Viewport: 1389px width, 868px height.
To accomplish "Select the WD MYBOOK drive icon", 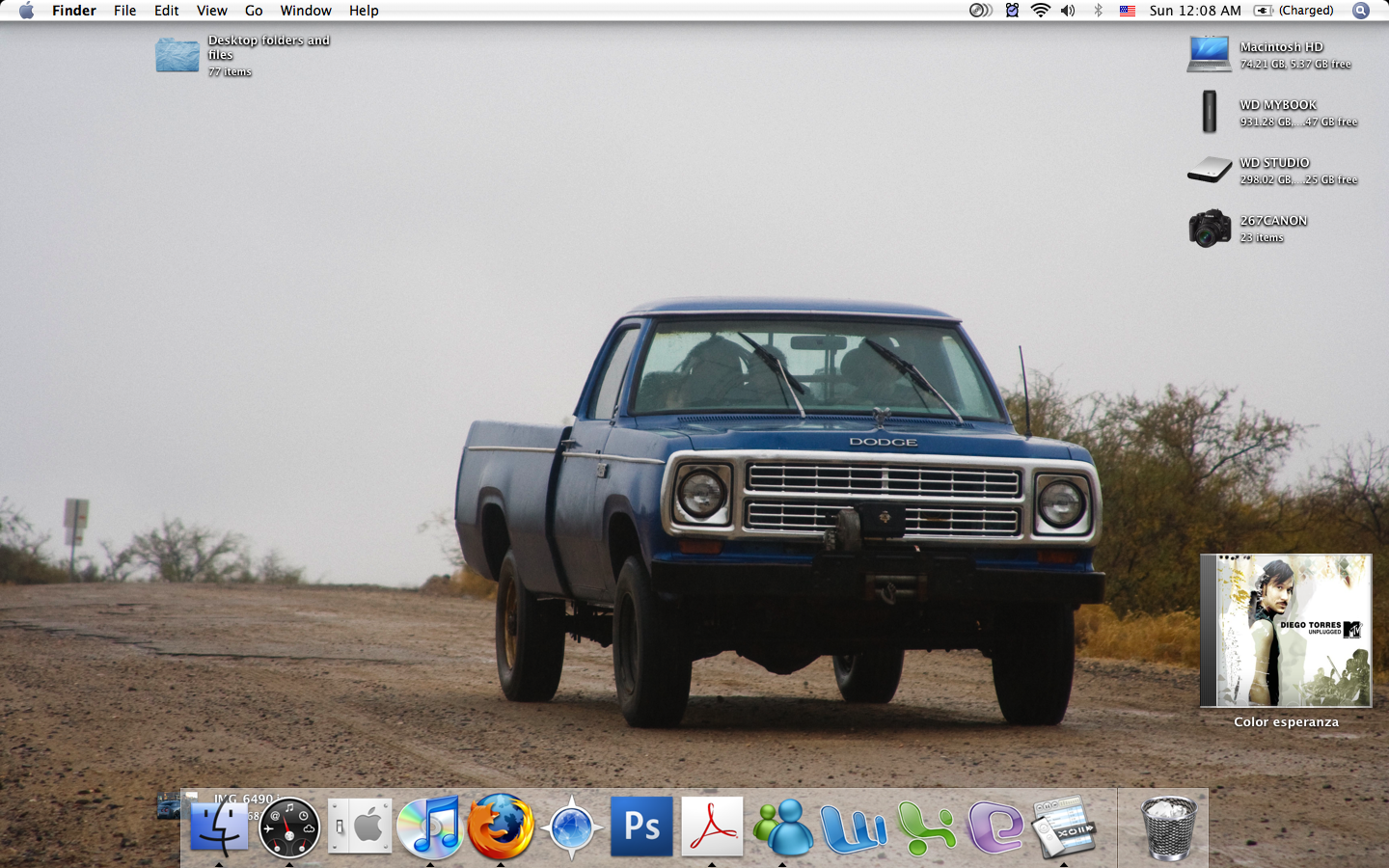I will (x=1210, y=112).
